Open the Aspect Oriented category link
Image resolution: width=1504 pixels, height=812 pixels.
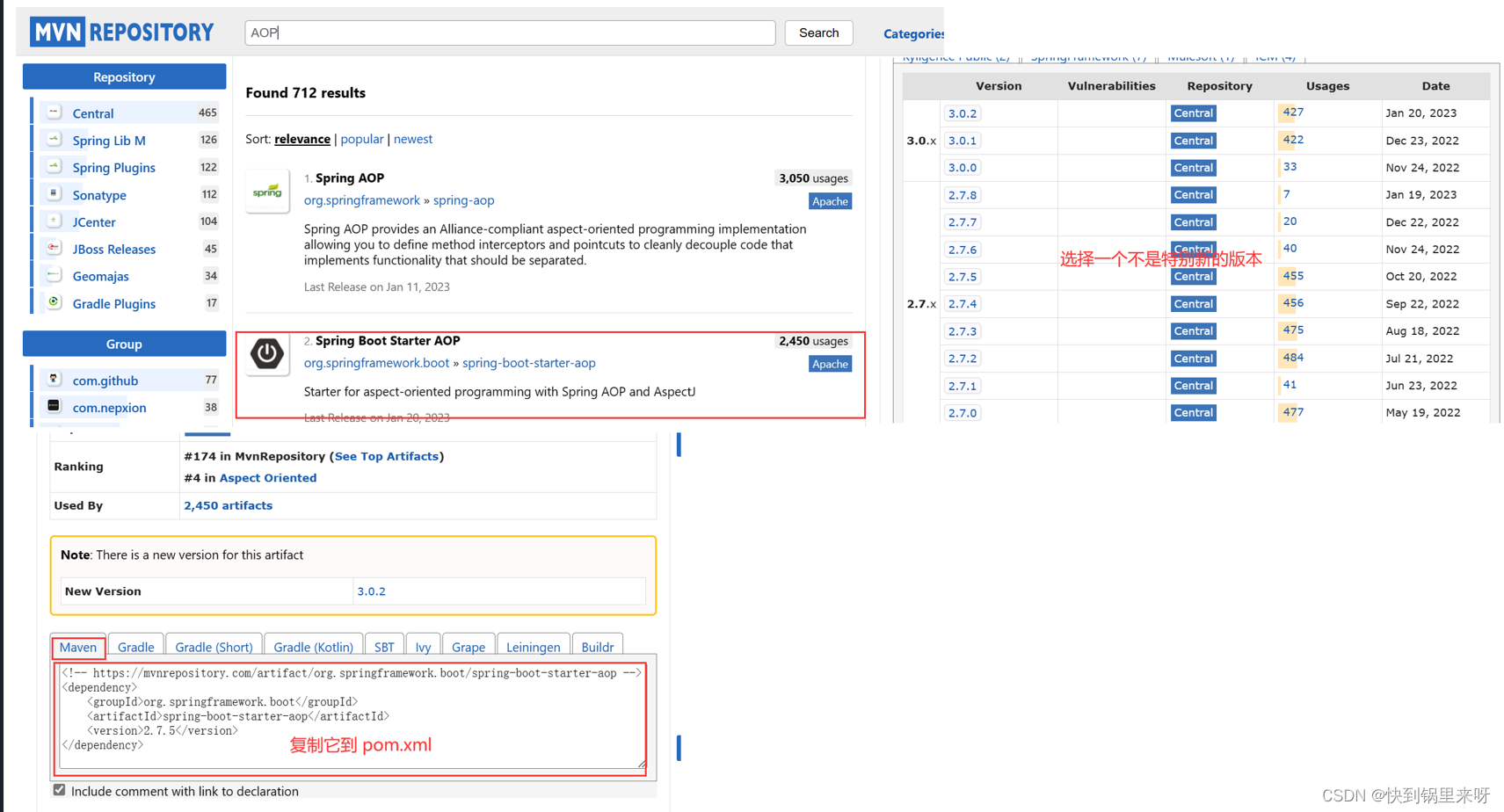point(268,478)
